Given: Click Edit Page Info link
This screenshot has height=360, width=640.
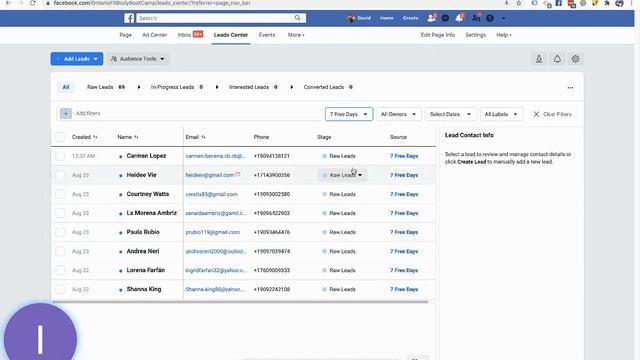Looking at the screenshot, I should 438,35.
